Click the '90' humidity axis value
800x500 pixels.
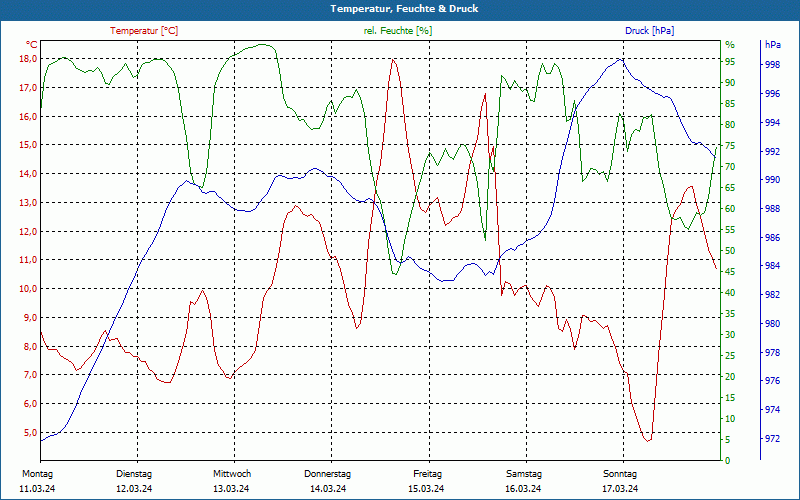pos(730,83)
